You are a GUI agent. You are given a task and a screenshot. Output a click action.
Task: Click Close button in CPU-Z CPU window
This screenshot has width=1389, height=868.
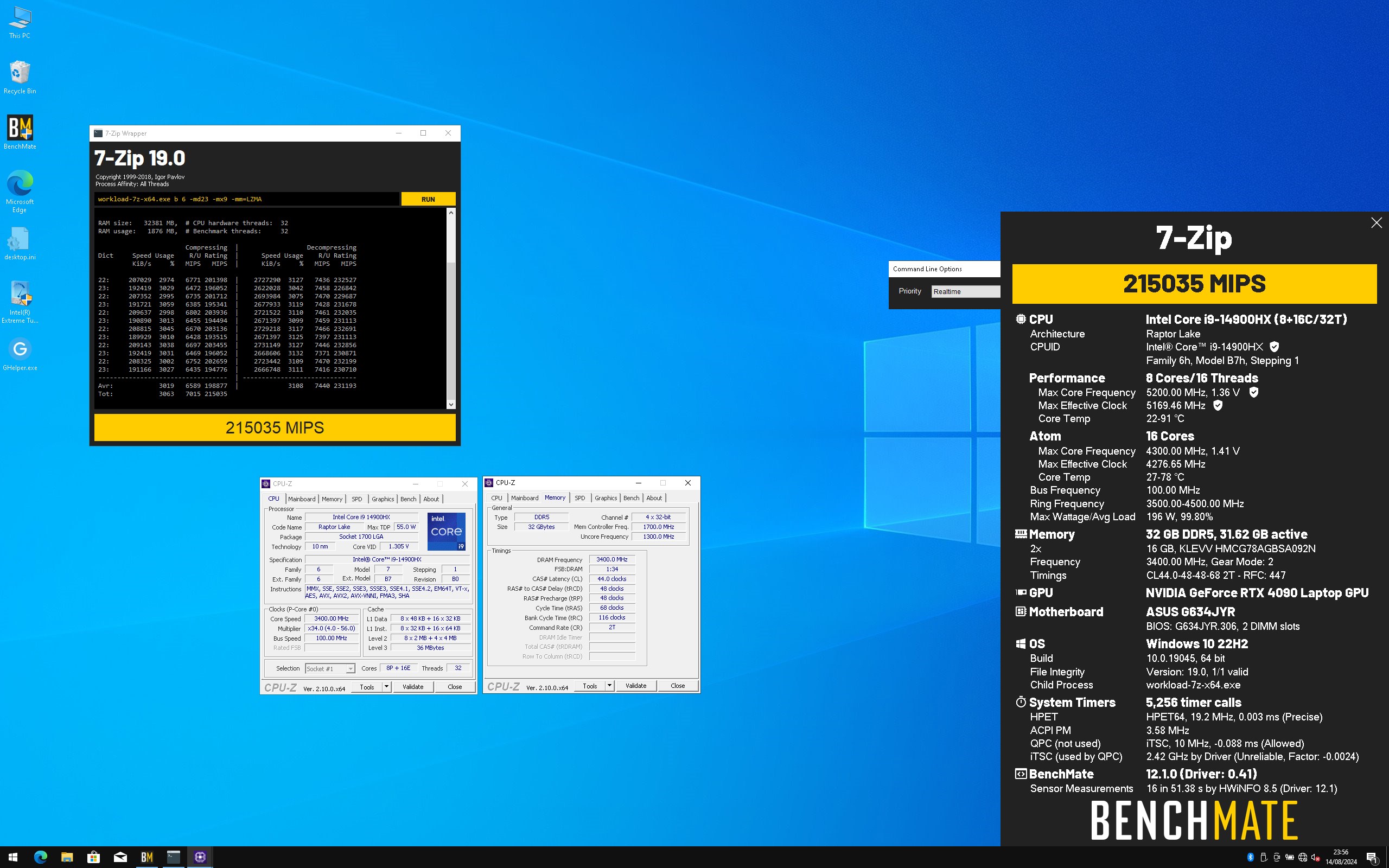pyautogui.click(x=455, y=687)
